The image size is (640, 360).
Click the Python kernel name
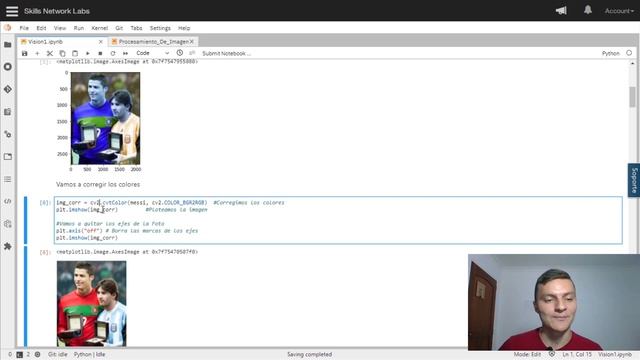(610, 53)
